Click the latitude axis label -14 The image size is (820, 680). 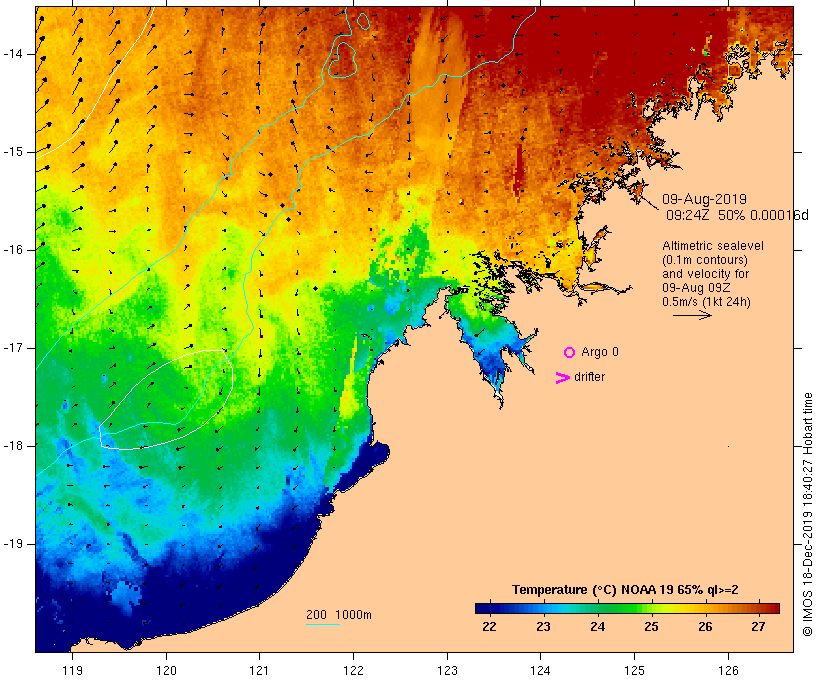pyautogui.click(x=12, y=54)
